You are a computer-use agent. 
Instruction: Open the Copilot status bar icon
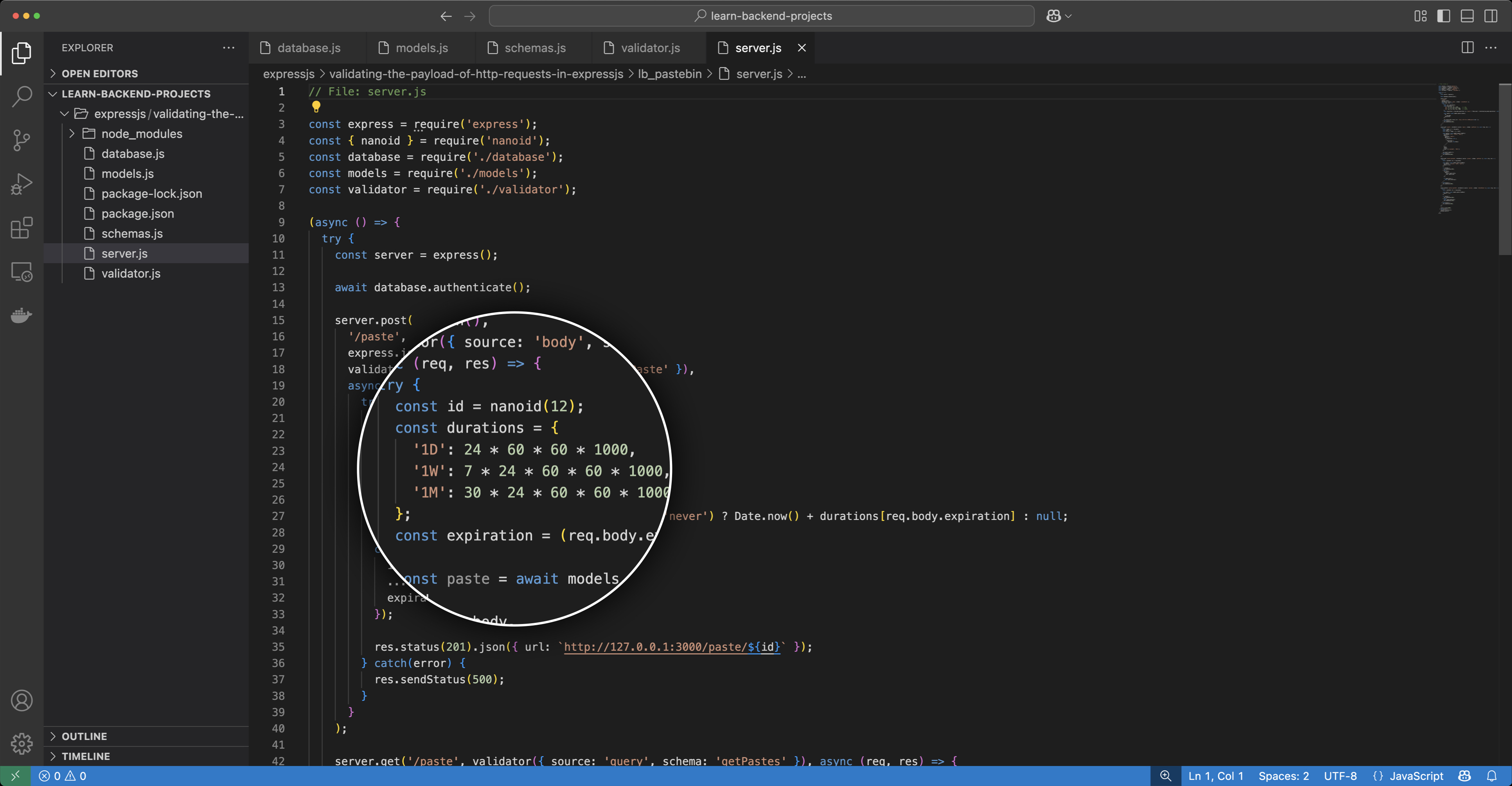pos(1464,775)
